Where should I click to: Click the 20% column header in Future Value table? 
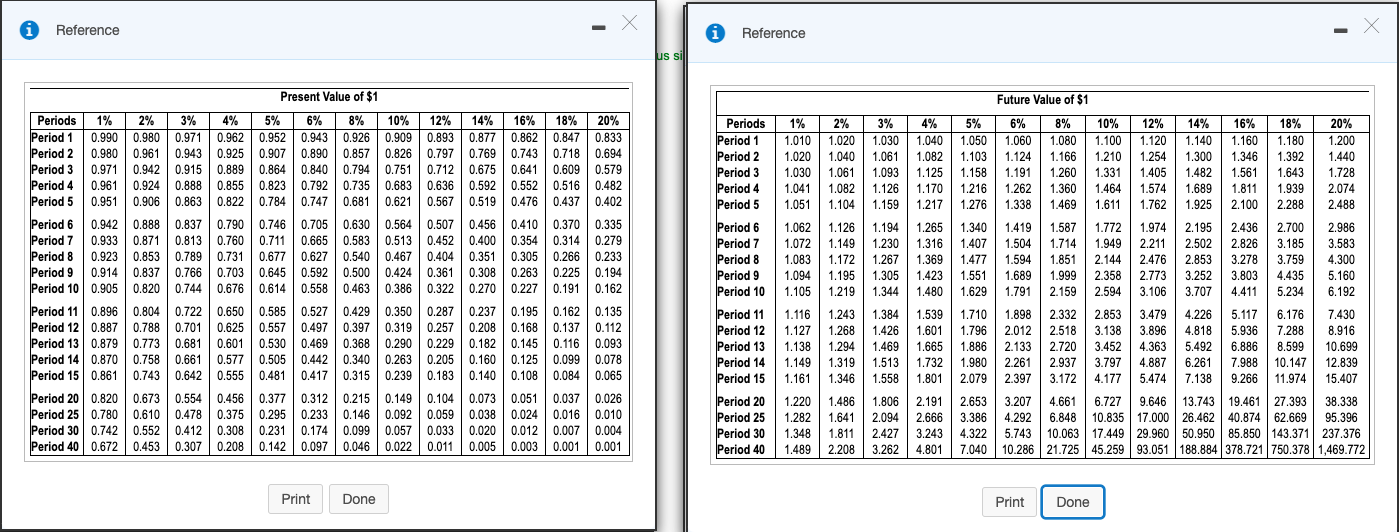[1339, 124]
